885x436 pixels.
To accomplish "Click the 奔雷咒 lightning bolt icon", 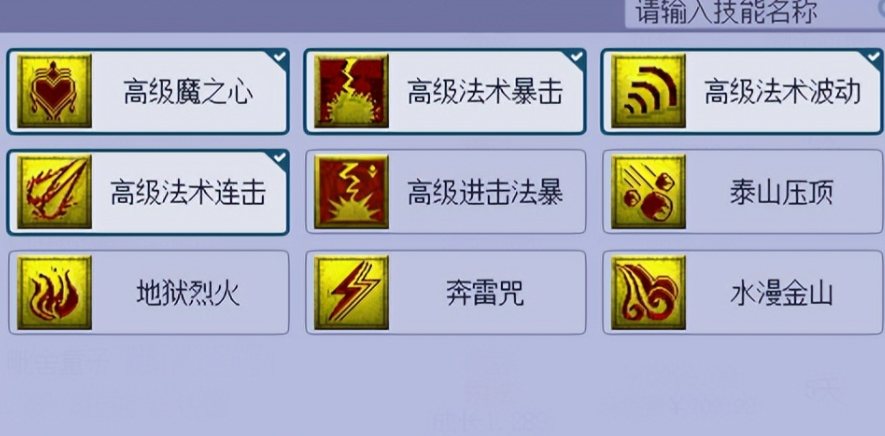I will coord(351,293).
